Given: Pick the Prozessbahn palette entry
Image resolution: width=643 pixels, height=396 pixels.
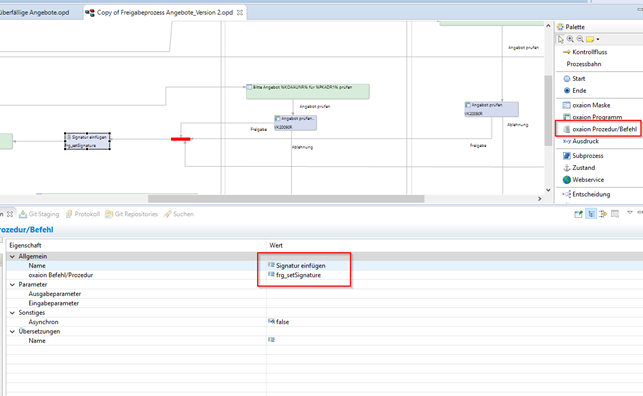Looking at the screenshot, I should pos(584,64).
